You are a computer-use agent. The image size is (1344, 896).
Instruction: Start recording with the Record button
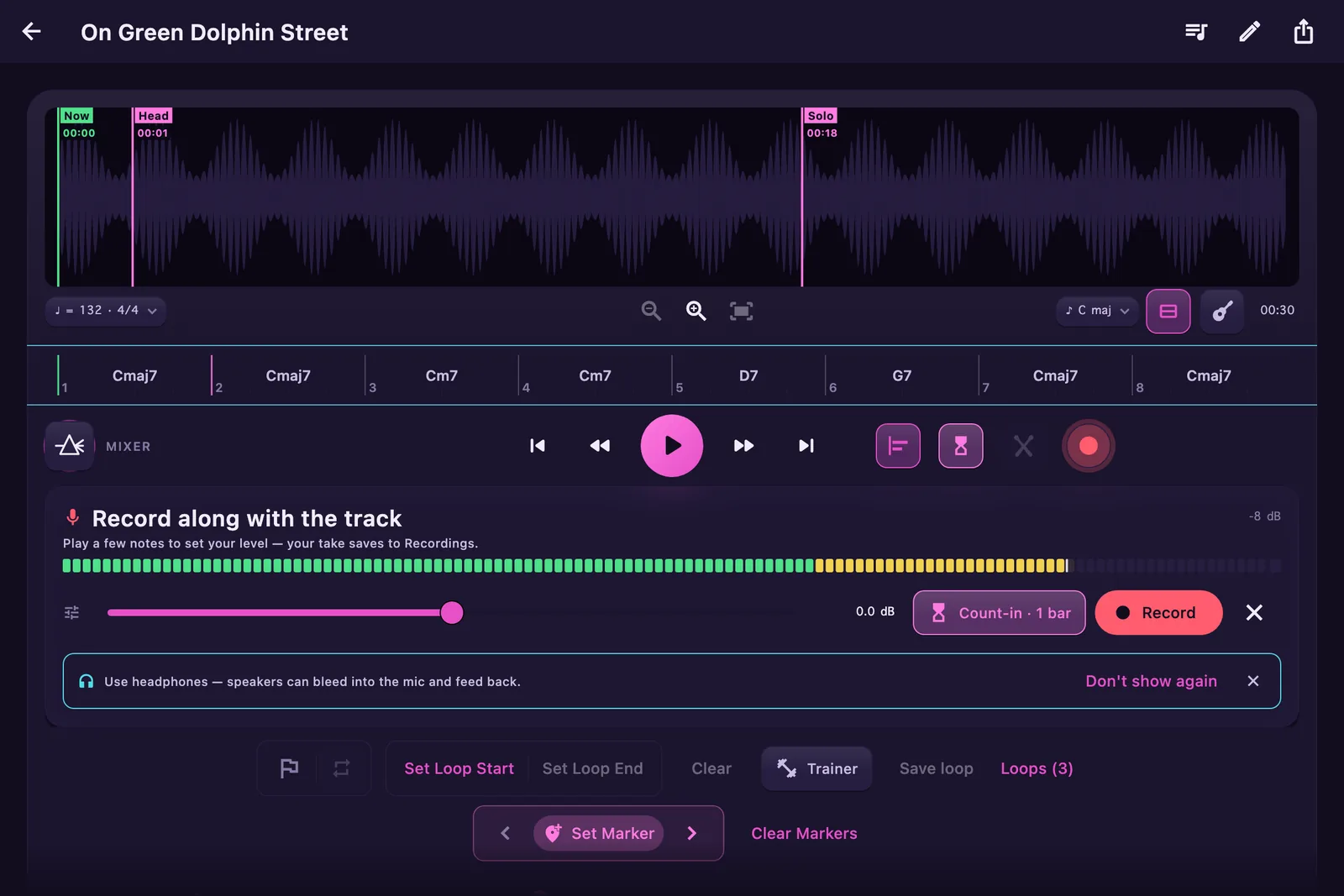coord(1158,613)
